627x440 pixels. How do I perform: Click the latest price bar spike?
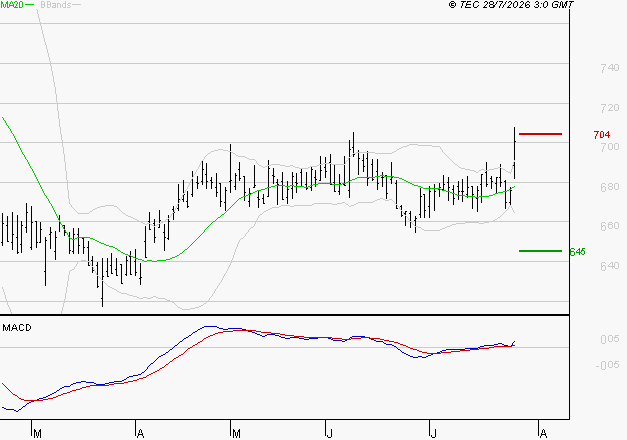[x=515, y=153]
